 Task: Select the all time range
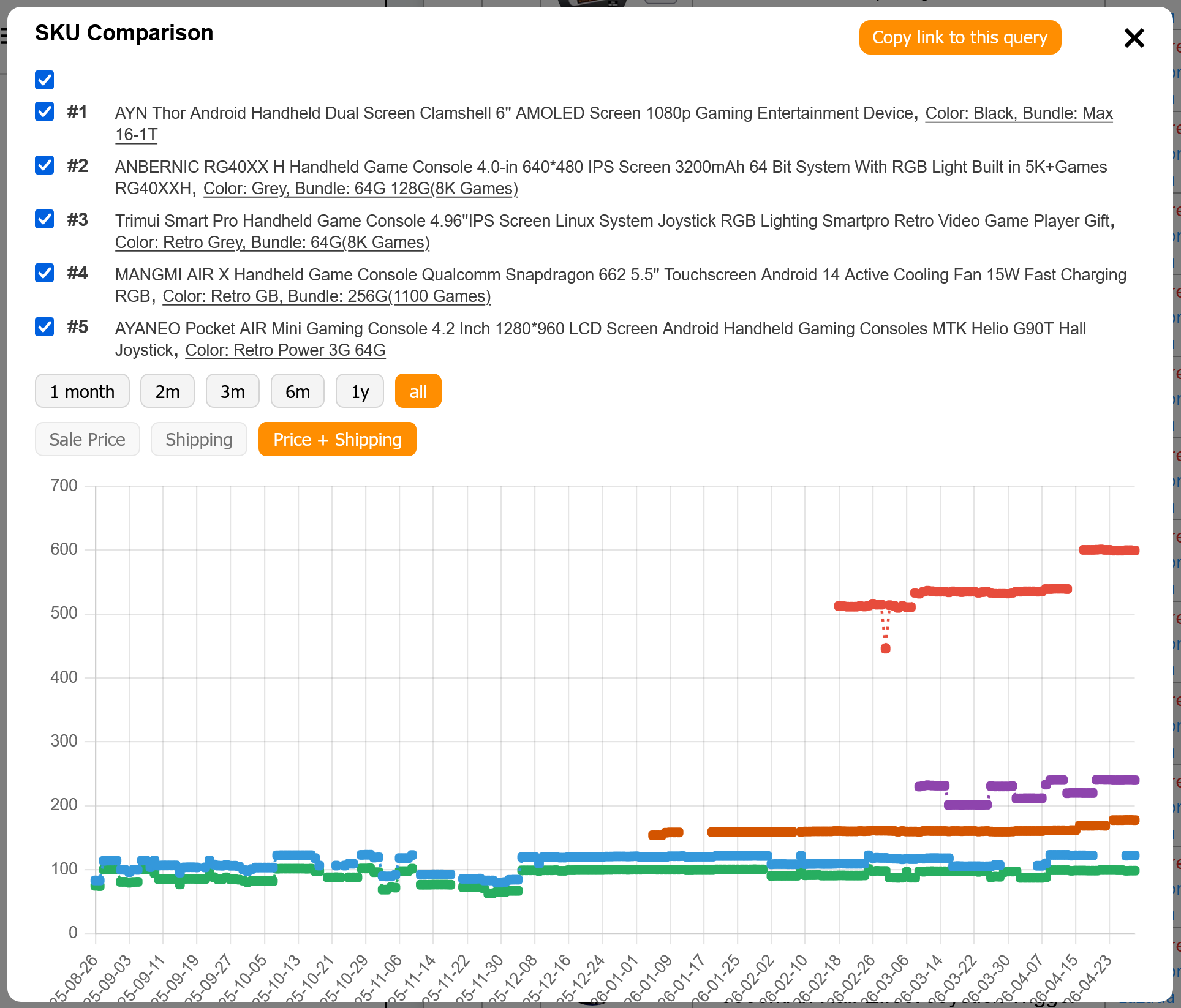(418, 391)
